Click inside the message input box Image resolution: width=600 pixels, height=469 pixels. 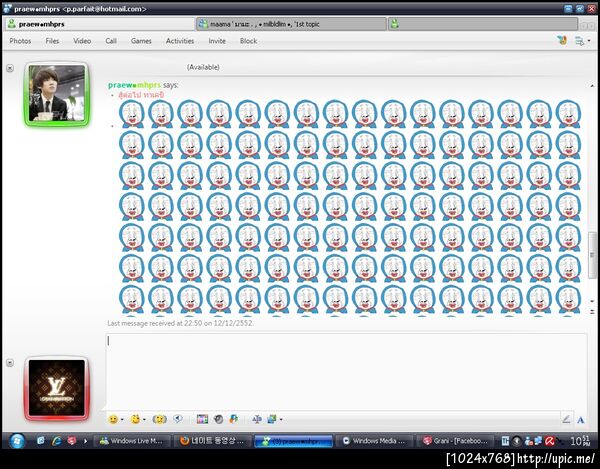[346, 371]
